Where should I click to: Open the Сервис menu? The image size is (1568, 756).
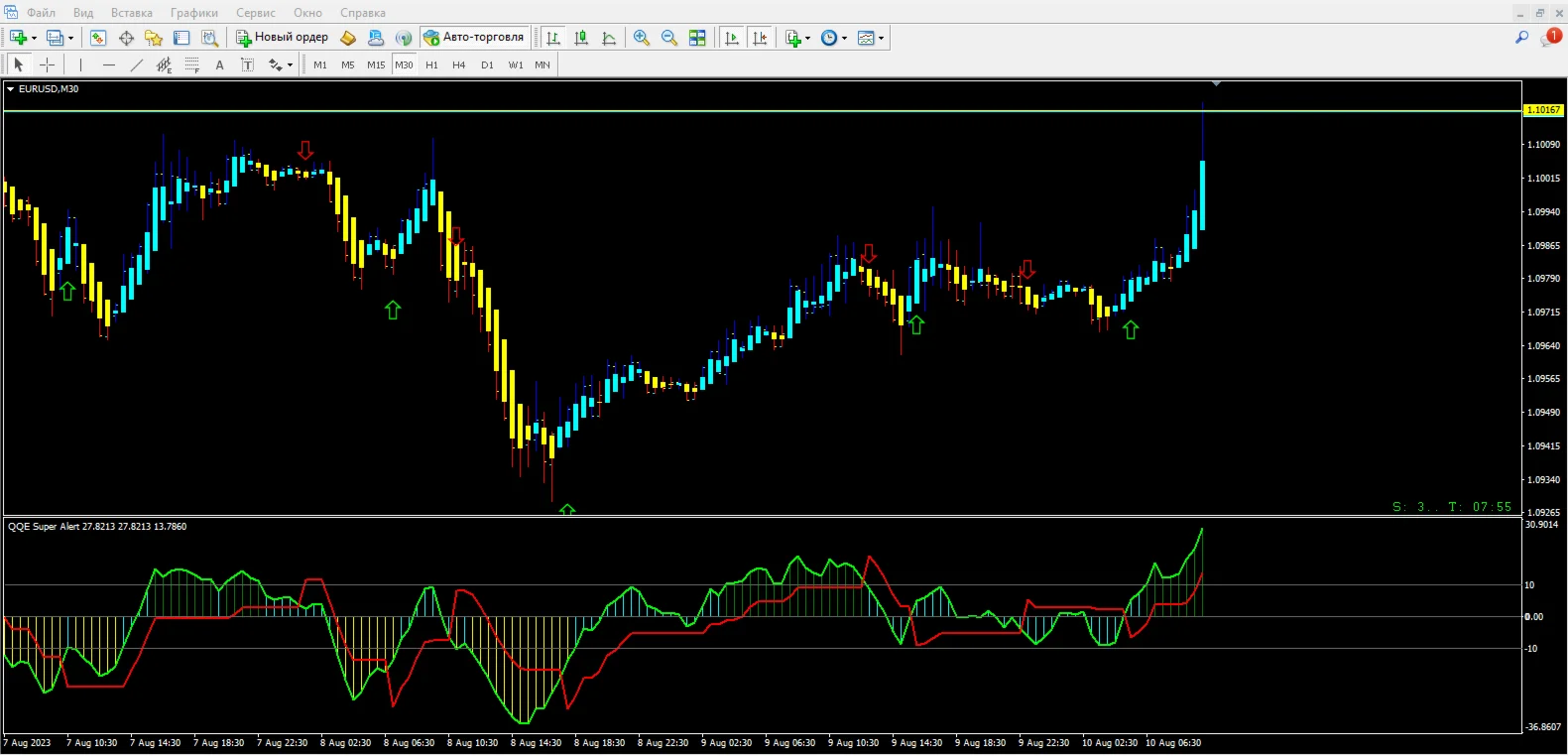[256, 13]
